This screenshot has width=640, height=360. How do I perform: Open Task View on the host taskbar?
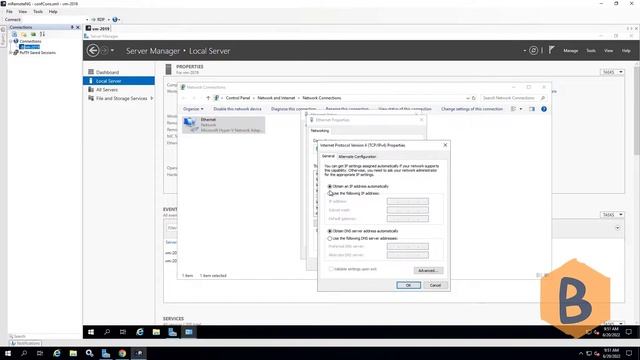pos(40,353)
